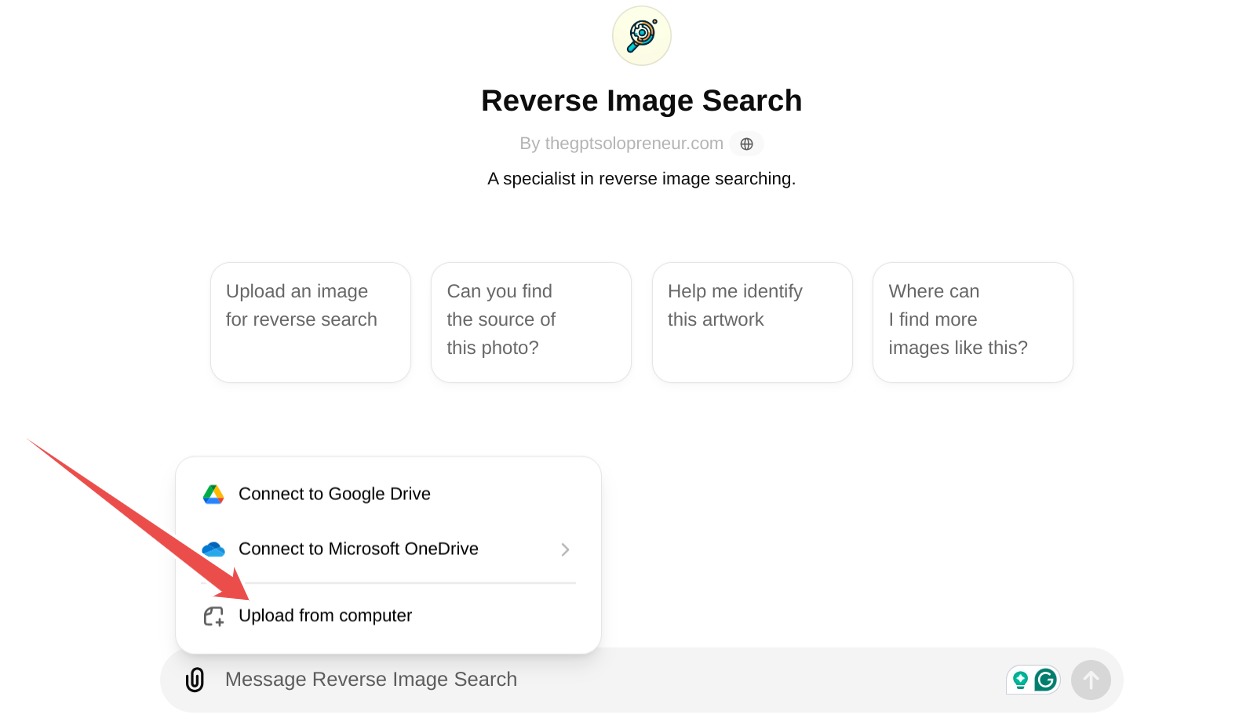Open the globe icon beside thegptsolopreneur.com
The height and width of the screenshot is (722, 1250).
click(746, 143)
